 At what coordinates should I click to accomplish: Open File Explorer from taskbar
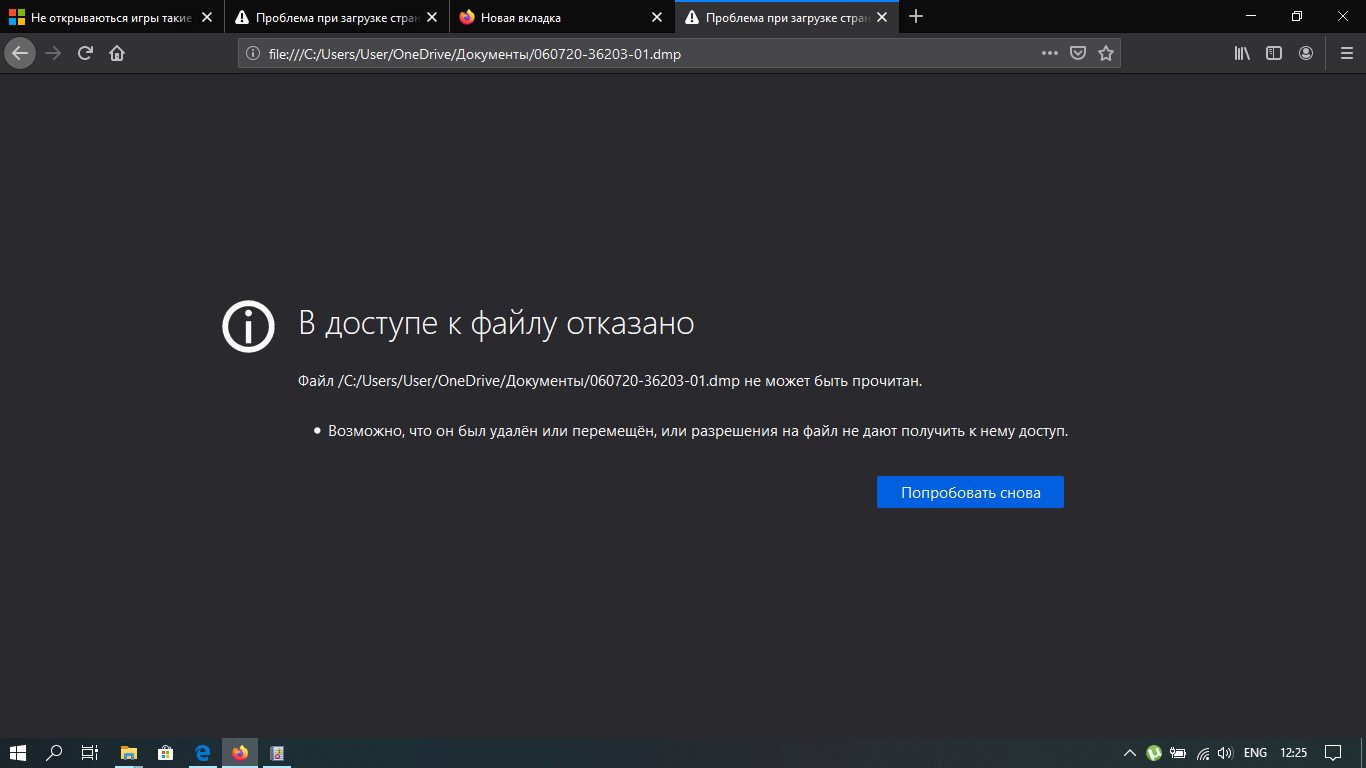coord(128,752)
